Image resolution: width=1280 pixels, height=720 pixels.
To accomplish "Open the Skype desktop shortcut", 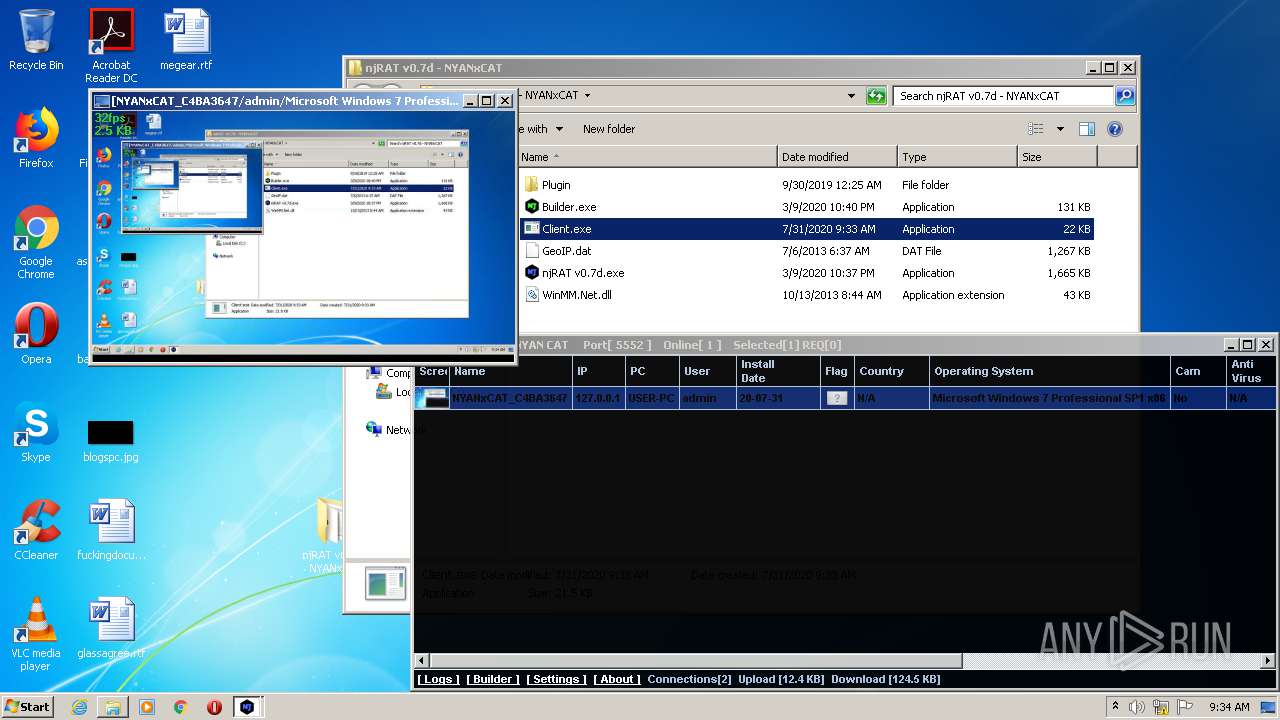I will (36, 432).
